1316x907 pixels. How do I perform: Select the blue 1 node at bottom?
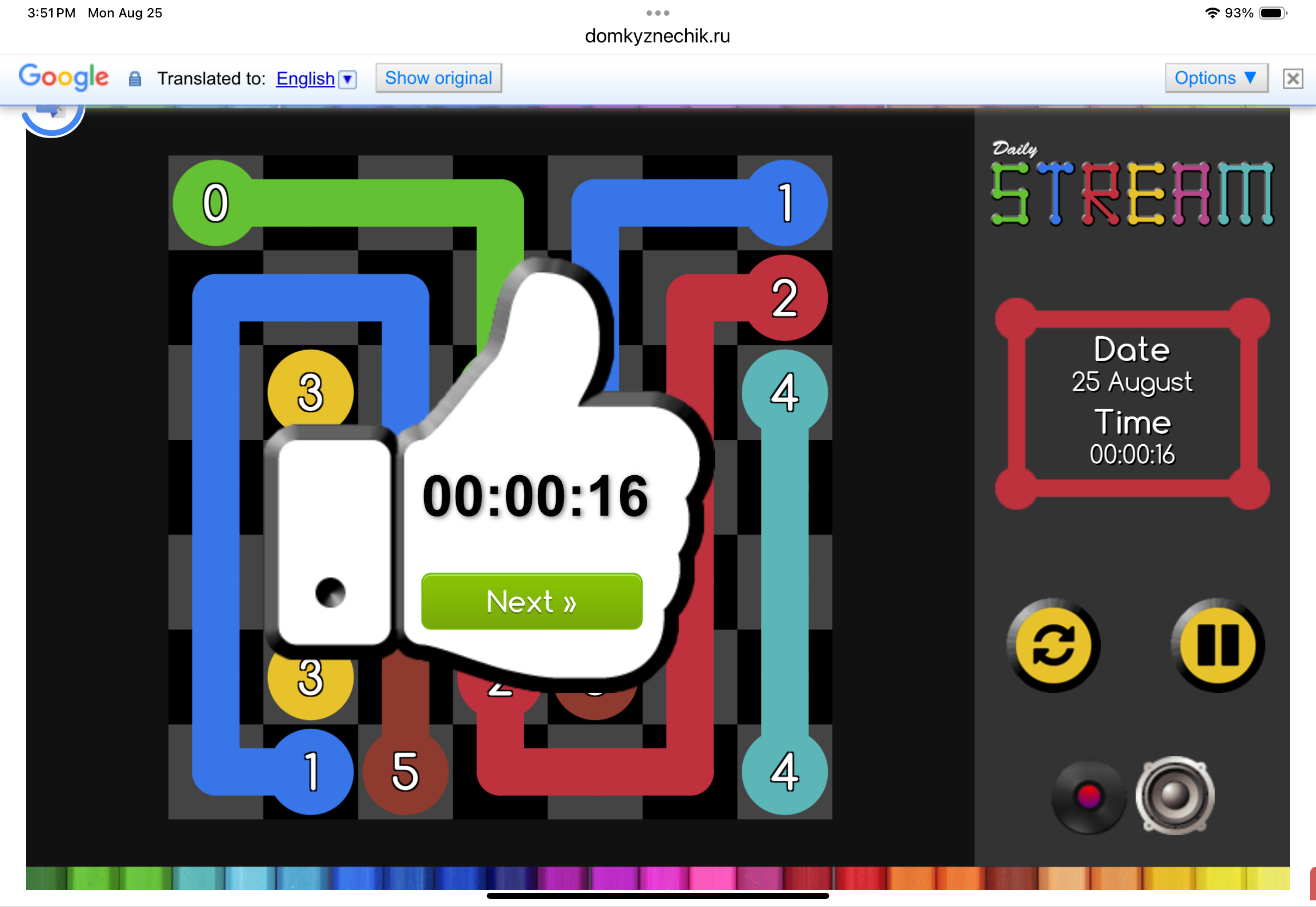(x=311, y=772)
